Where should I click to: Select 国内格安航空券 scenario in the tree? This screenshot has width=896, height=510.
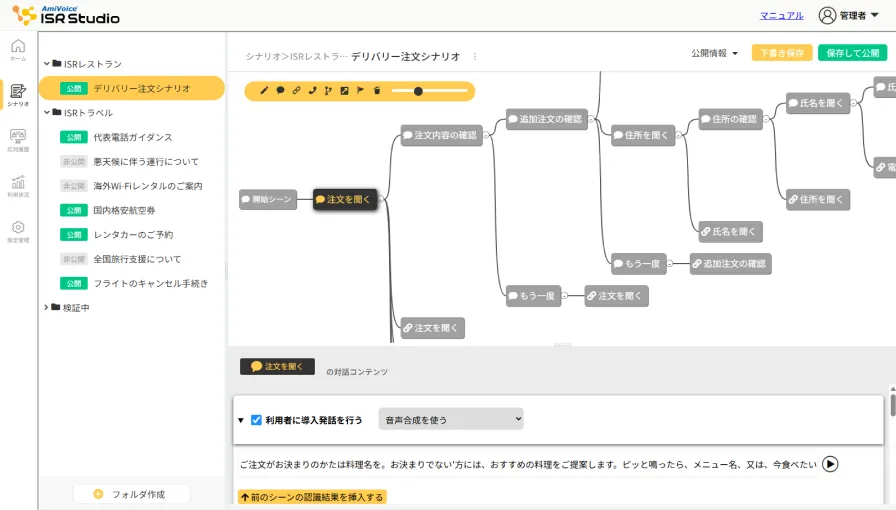click(124, 210)
